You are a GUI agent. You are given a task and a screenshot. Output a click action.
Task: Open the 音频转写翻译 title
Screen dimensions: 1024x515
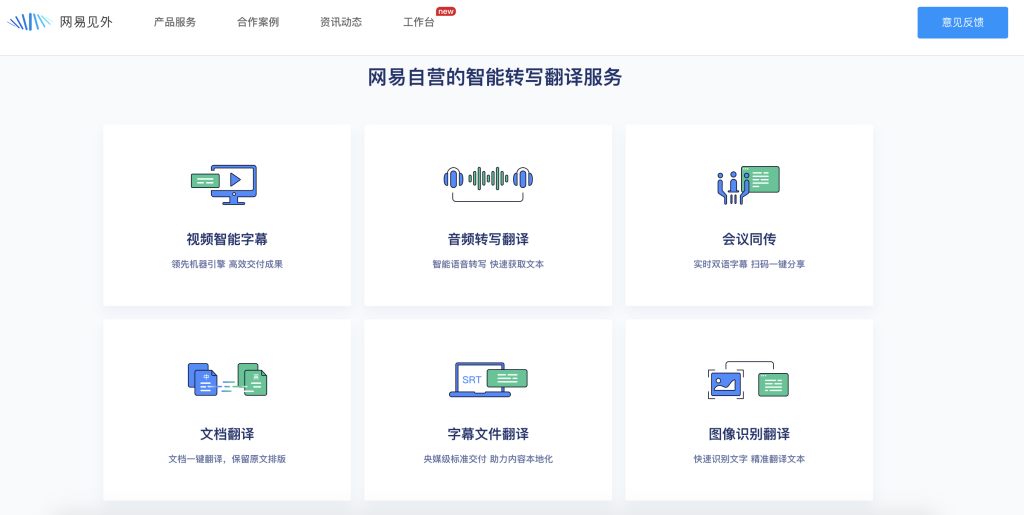pyautogui.click(x=488, y=240)
